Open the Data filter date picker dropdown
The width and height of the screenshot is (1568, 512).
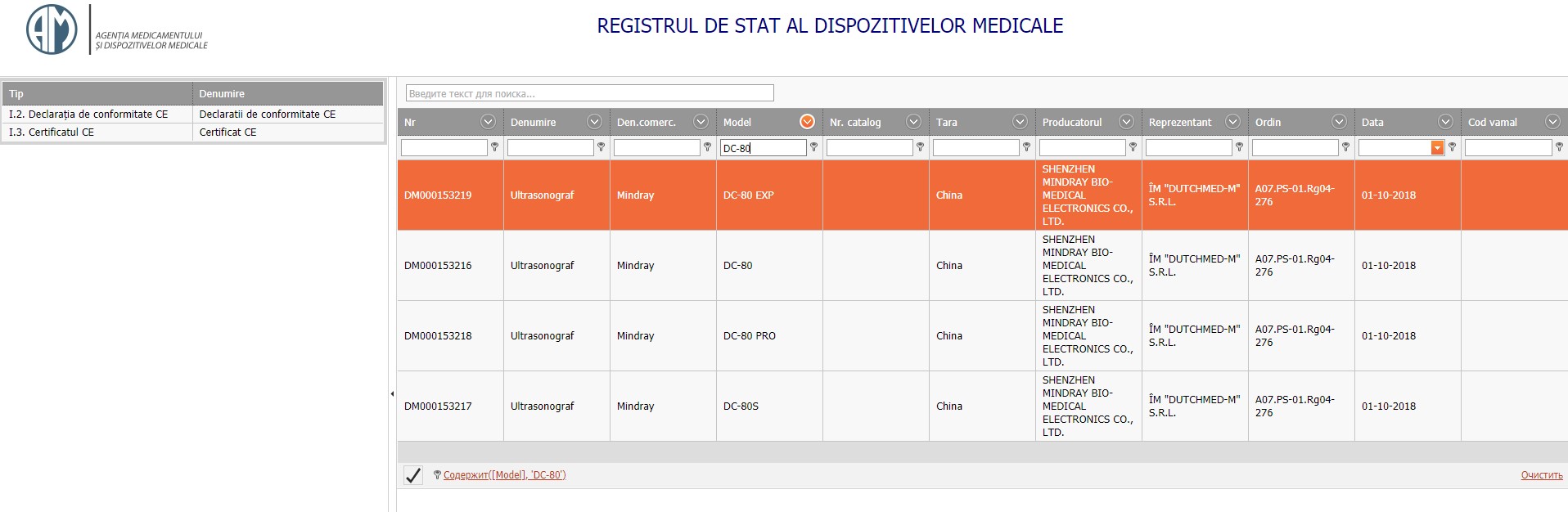[x=1436, y=147]
